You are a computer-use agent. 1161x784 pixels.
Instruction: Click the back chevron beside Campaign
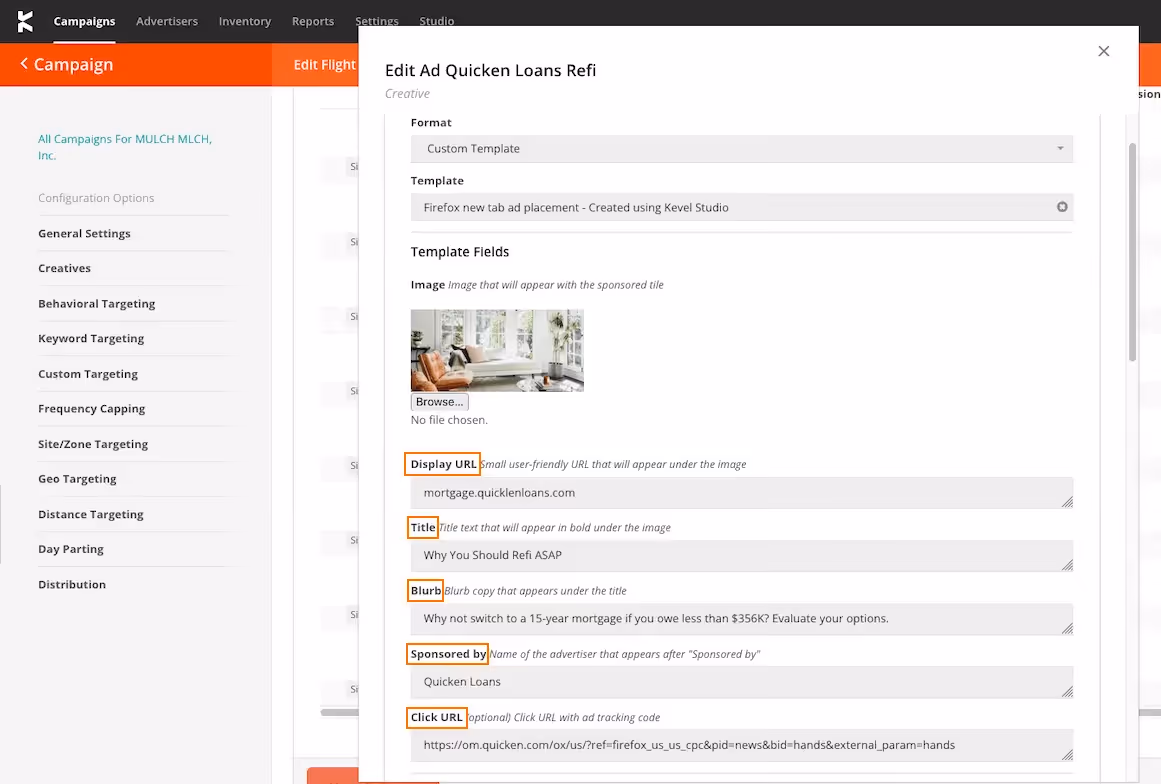[x=24, y=64]
